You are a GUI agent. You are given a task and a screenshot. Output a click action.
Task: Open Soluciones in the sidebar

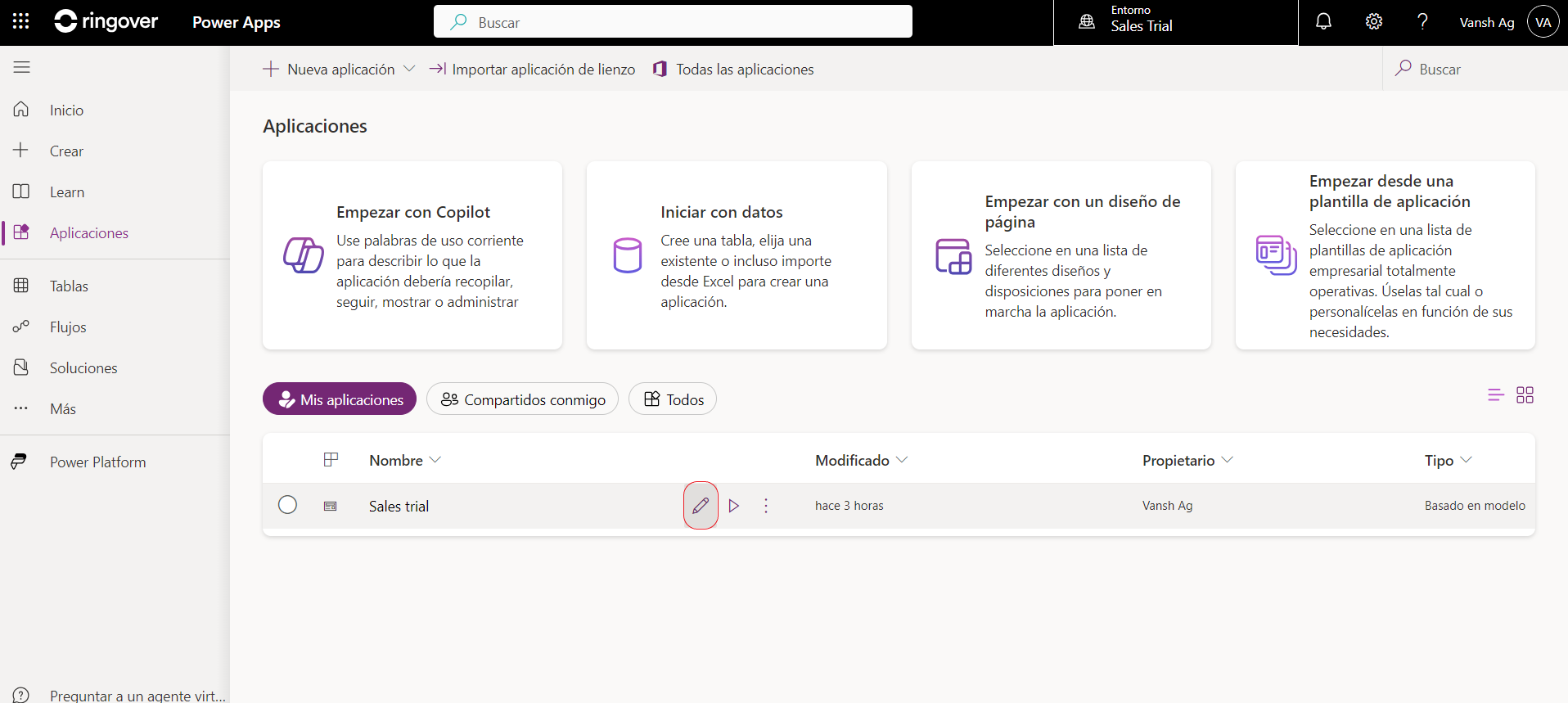(x=83, y=367)
